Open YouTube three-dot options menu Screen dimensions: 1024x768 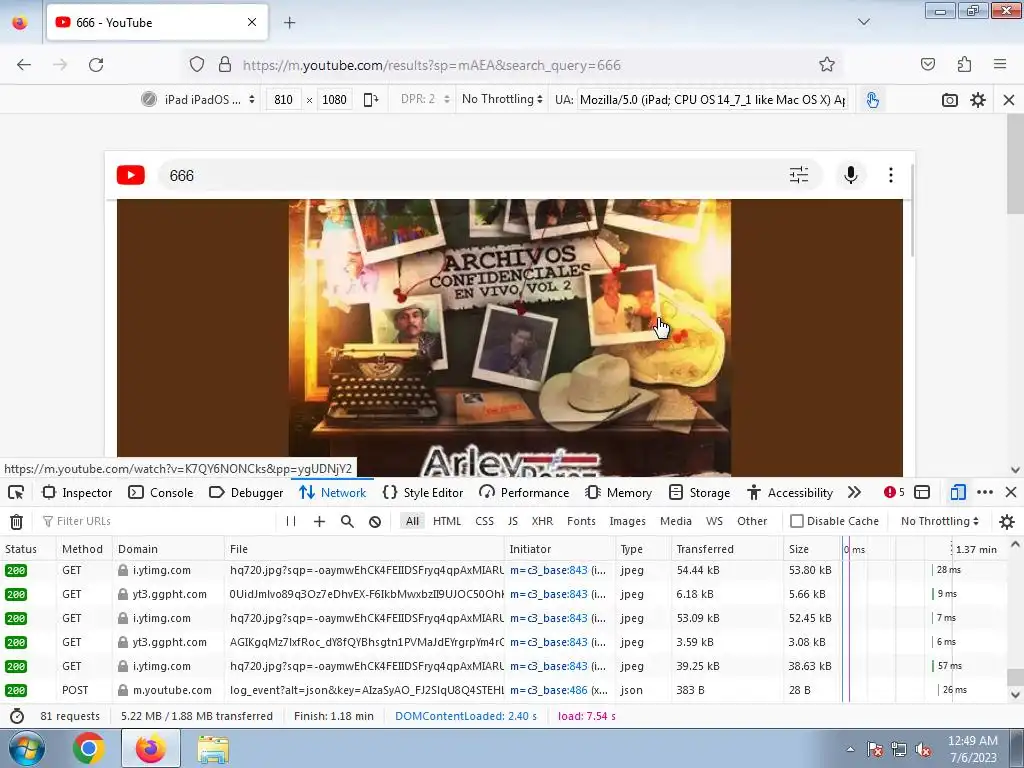(x=891, y=175)
